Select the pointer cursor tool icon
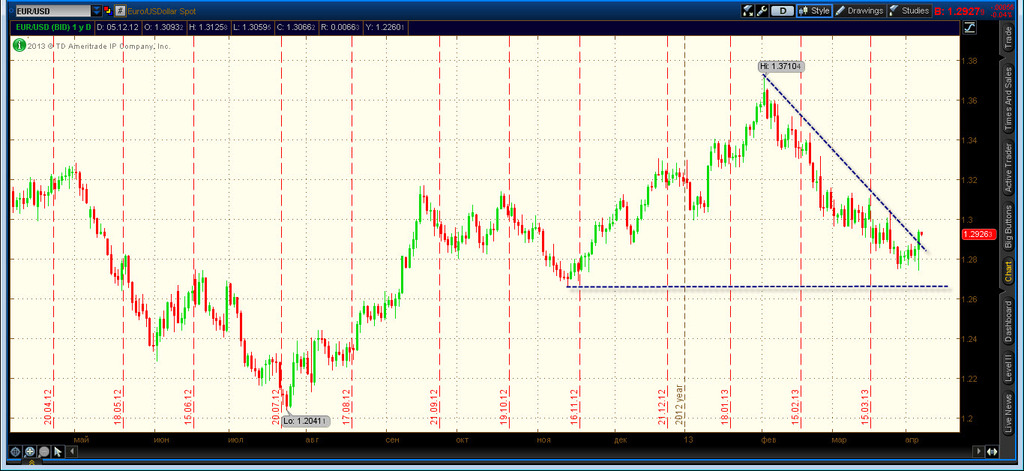 pyautogui.click(x=58, y=451)
